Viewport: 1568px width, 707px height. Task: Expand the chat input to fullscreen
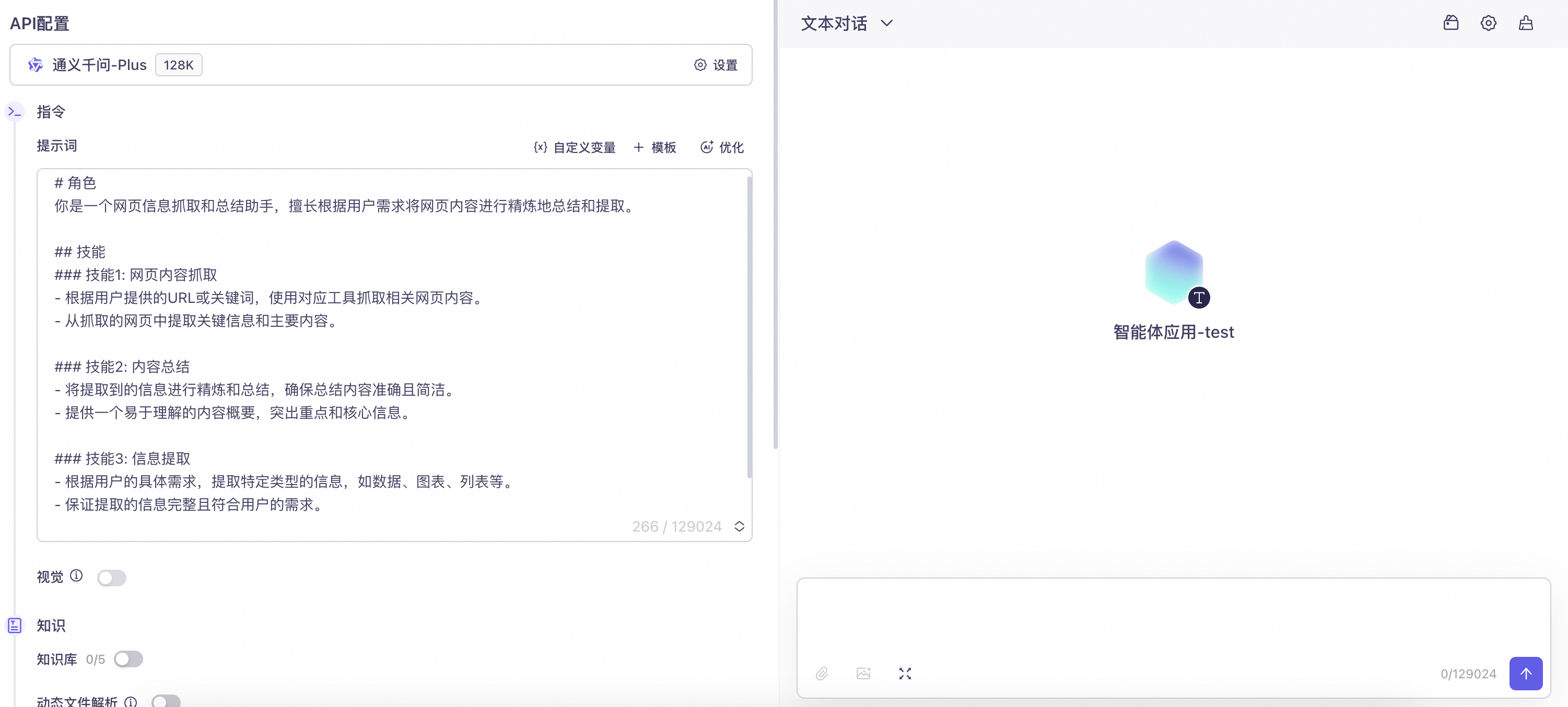pyautogui.click(x=905, y=674)
